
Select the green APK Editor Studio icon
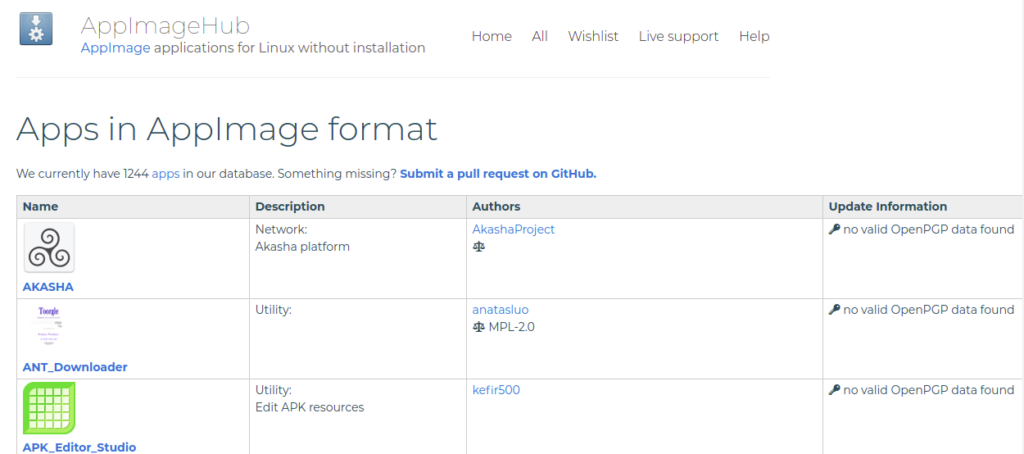pyautogui.click(x=49, y=408)
